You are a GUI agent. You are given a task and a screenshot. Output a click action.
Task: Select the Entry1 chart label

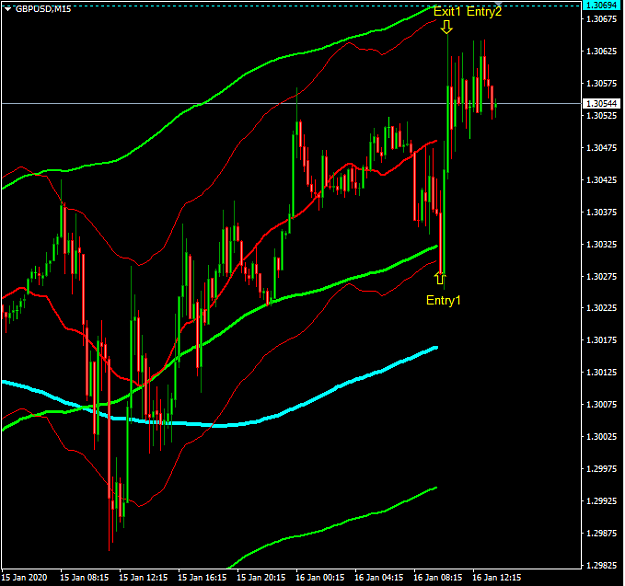pyautogui.click(x=443, y=300)
